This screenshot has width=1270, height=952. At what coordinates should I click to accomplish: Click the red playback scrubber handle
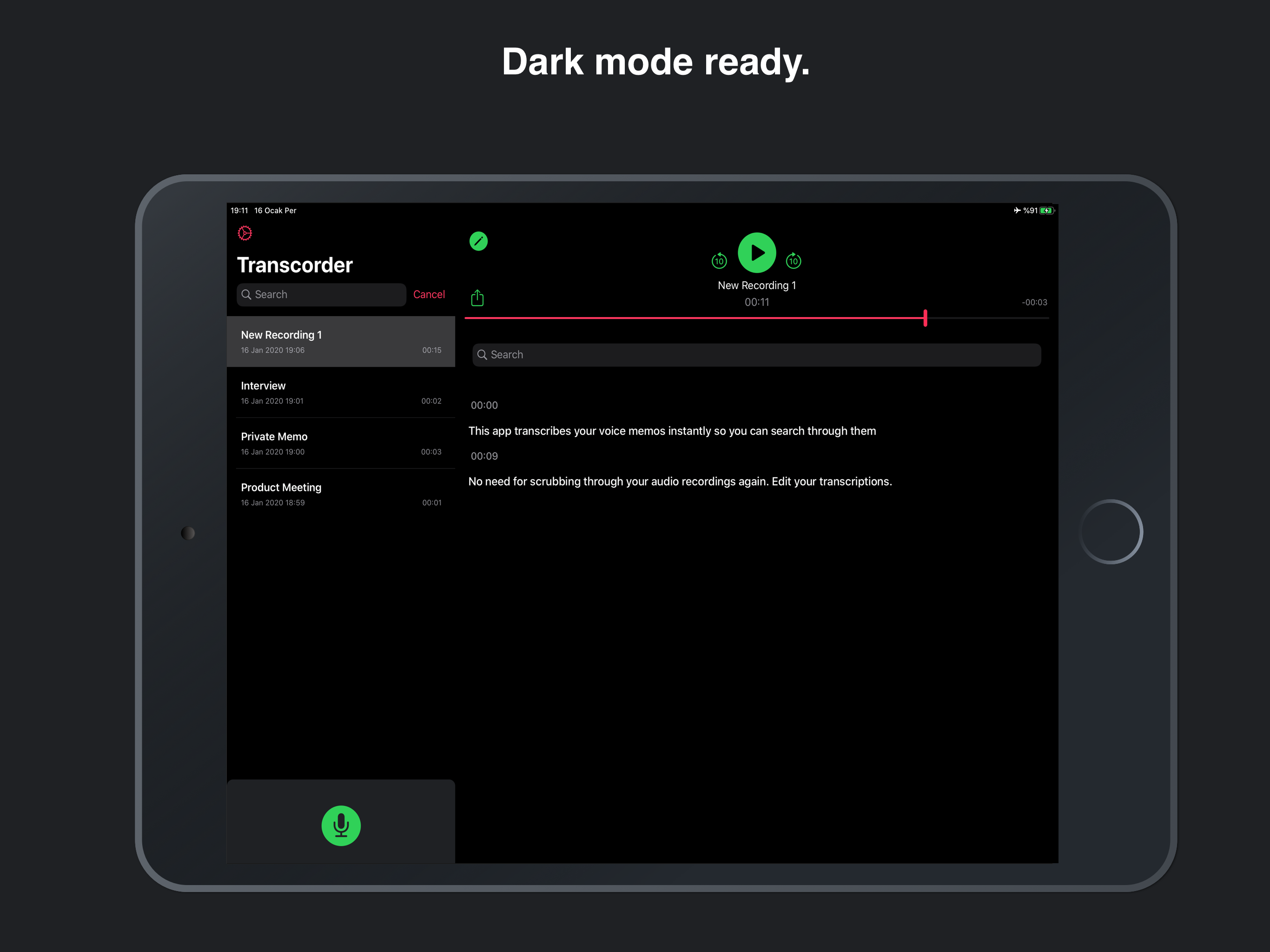(925, 317)
